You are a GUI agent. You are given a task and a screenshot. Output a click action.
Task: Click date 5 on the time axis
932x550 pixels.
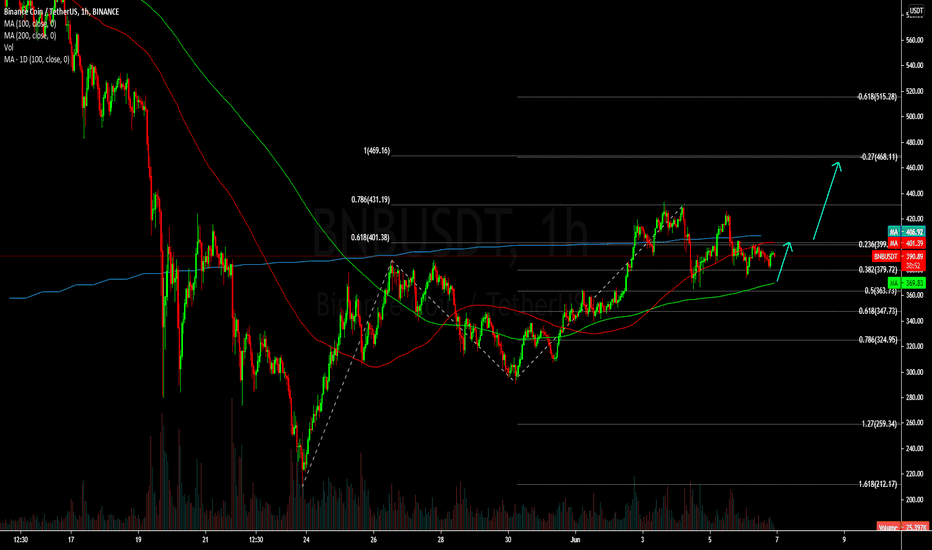(710, 540)
